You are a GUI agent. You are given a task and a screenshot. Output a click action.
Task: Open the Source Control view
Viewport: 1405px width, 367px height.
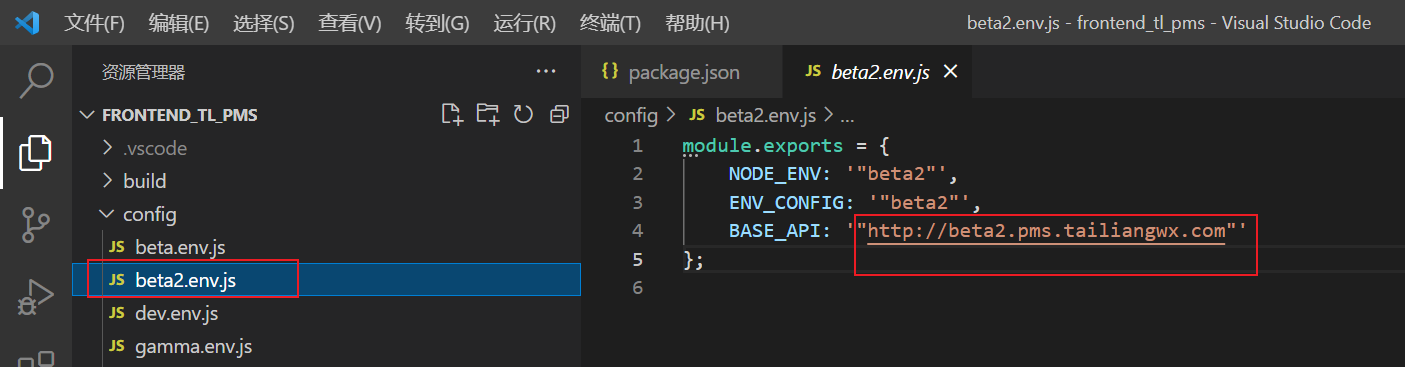pyautogui.click(x=36, y=226)
